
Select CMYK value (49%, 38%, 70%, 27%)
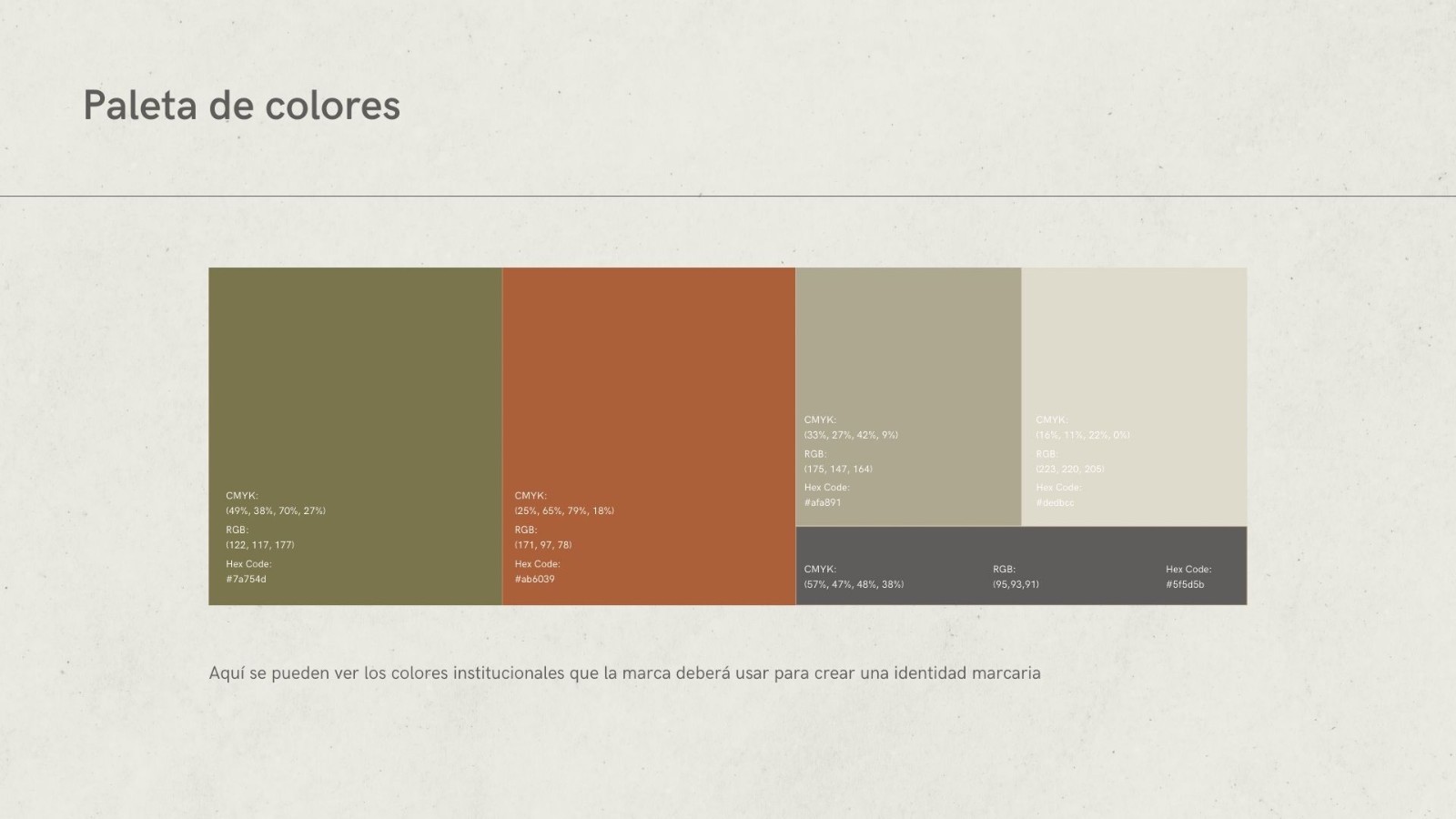point(276,511)
